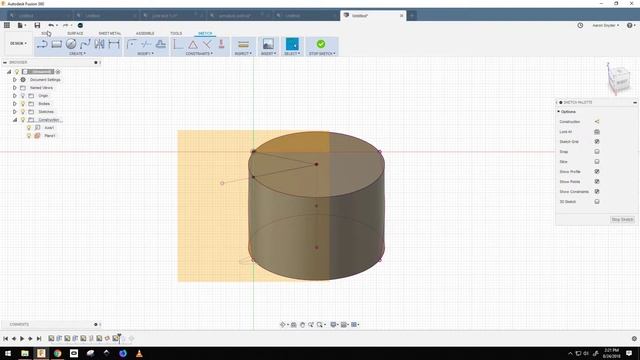Open the Modify dropdown menu

click(x=145, y=53)
